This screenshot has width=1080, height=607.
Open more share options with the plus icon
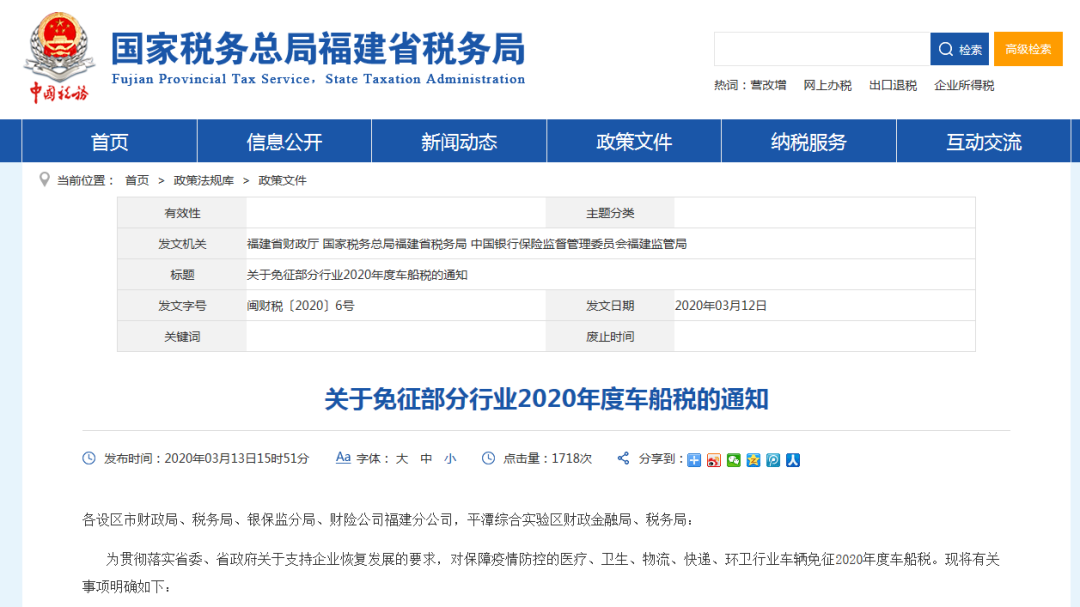[x=693, y=460]
